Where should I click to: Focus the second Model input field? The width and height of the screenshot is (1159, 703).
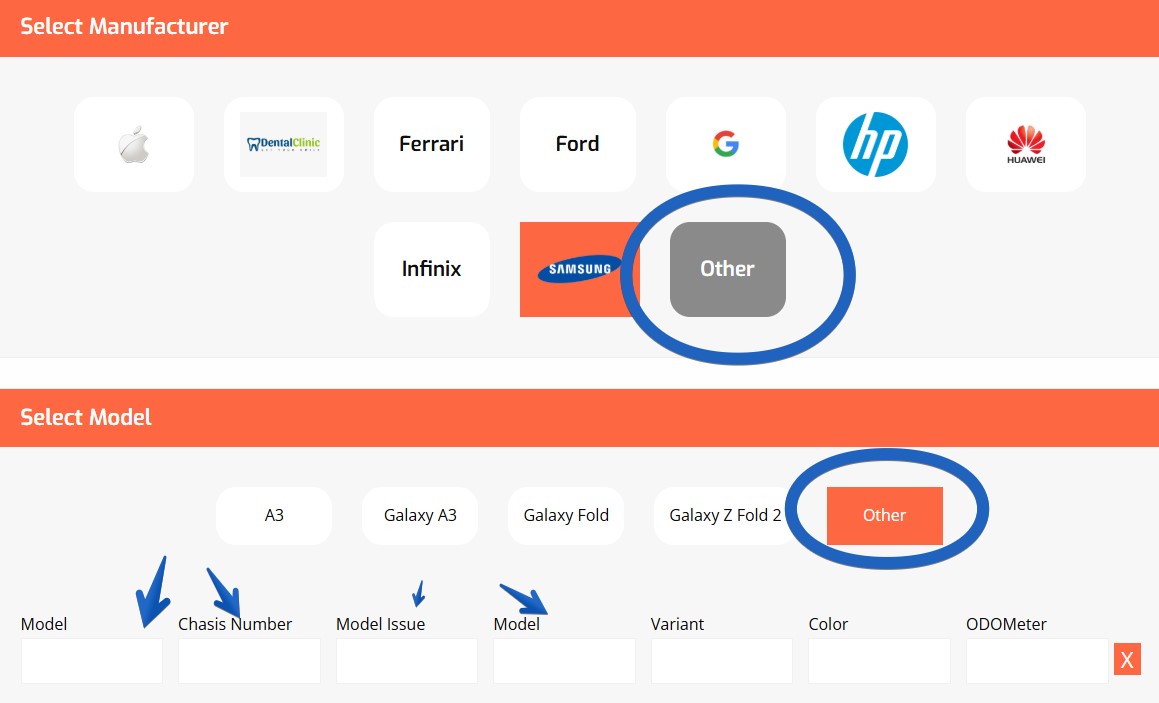click(565, 661)
